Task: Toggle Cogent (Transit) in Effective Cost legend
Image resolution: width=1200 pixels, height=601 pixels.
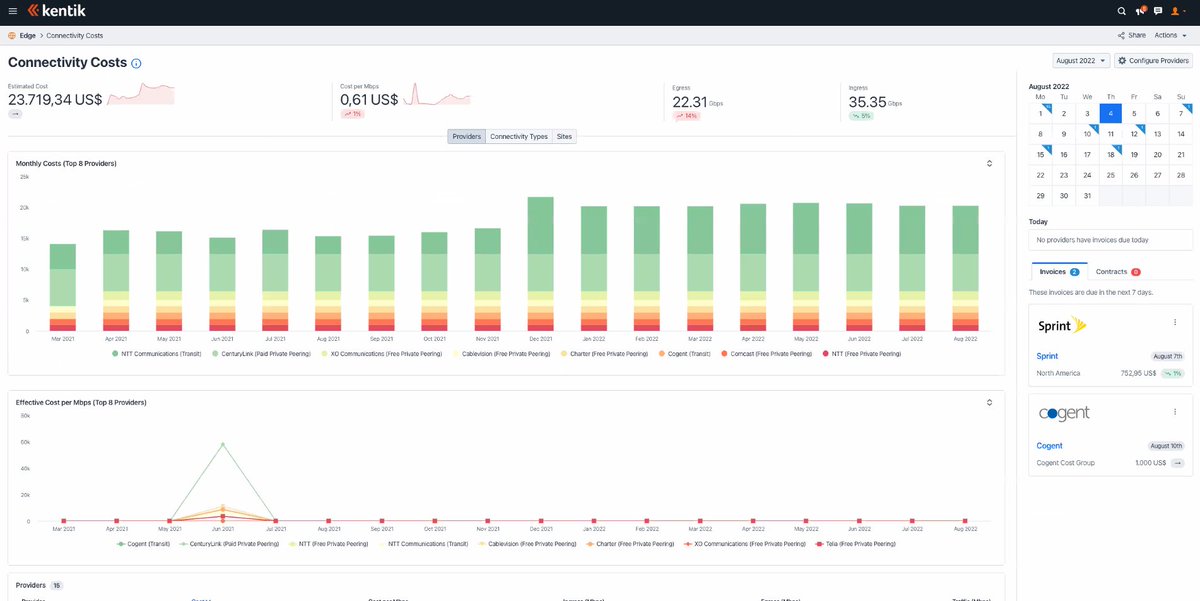Action: 144,544
